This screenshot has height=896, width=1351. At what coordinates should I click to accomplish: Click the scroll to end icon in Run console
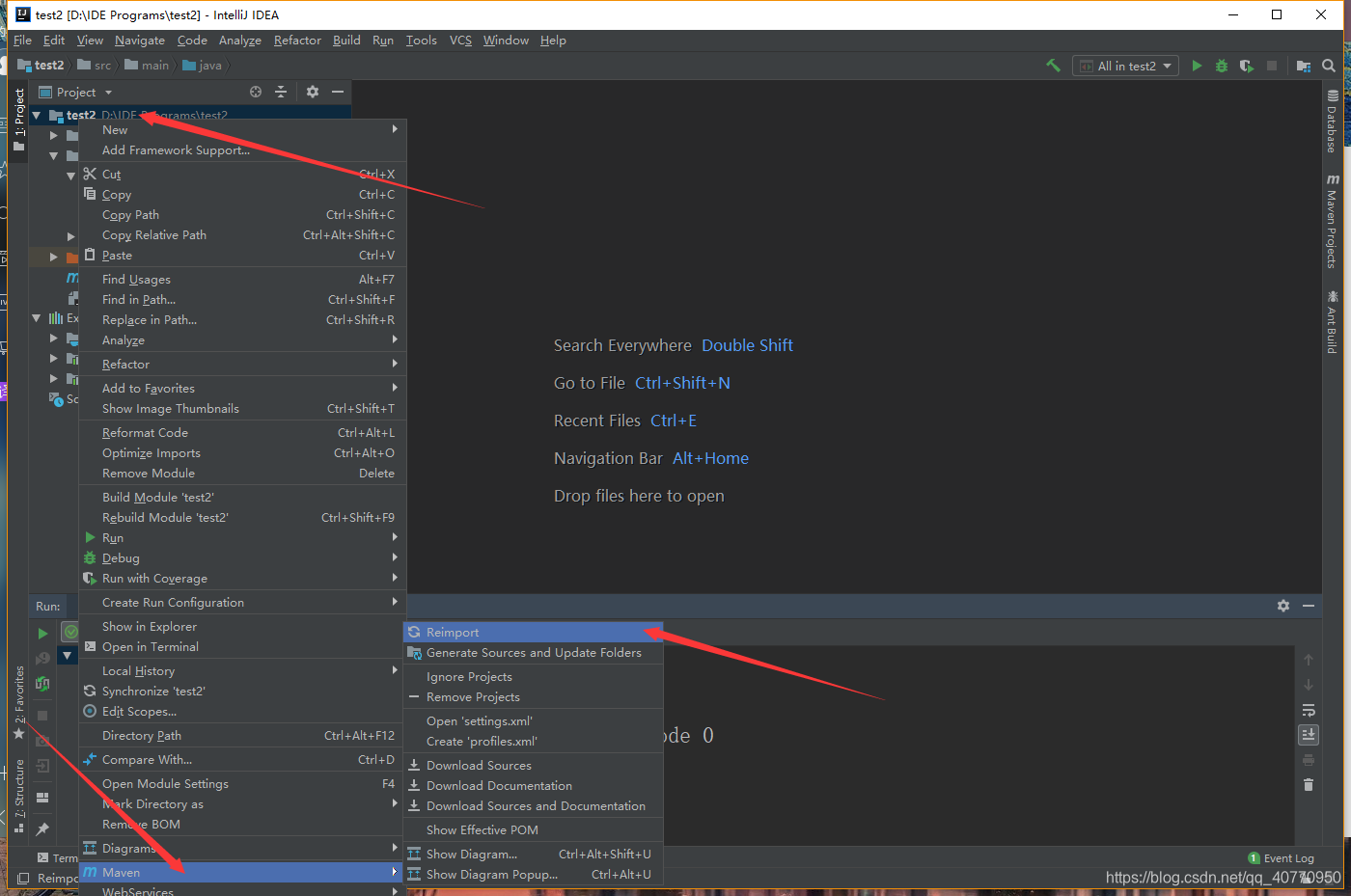[x=1309, y=735]
